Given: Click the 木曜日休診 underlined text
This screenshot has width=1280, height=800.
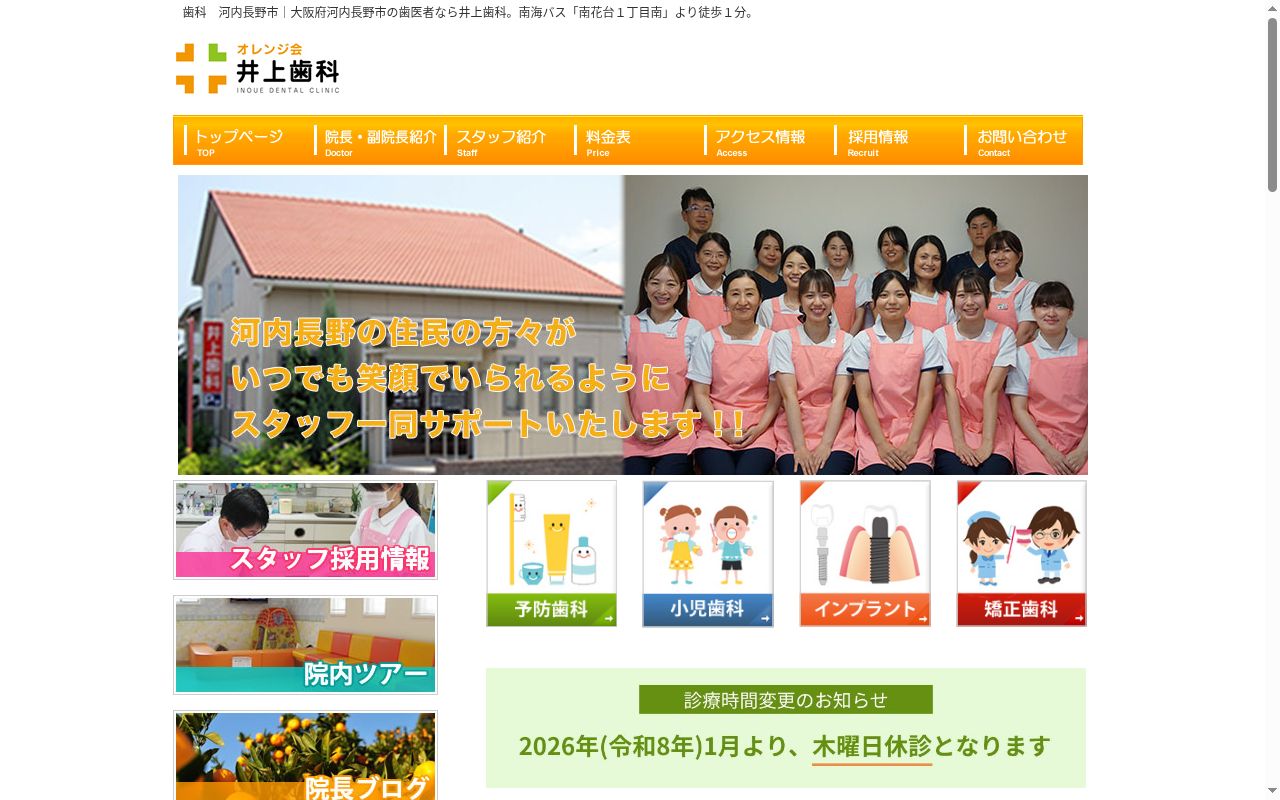Looking at the screenshot, I should tap(871, 747).
